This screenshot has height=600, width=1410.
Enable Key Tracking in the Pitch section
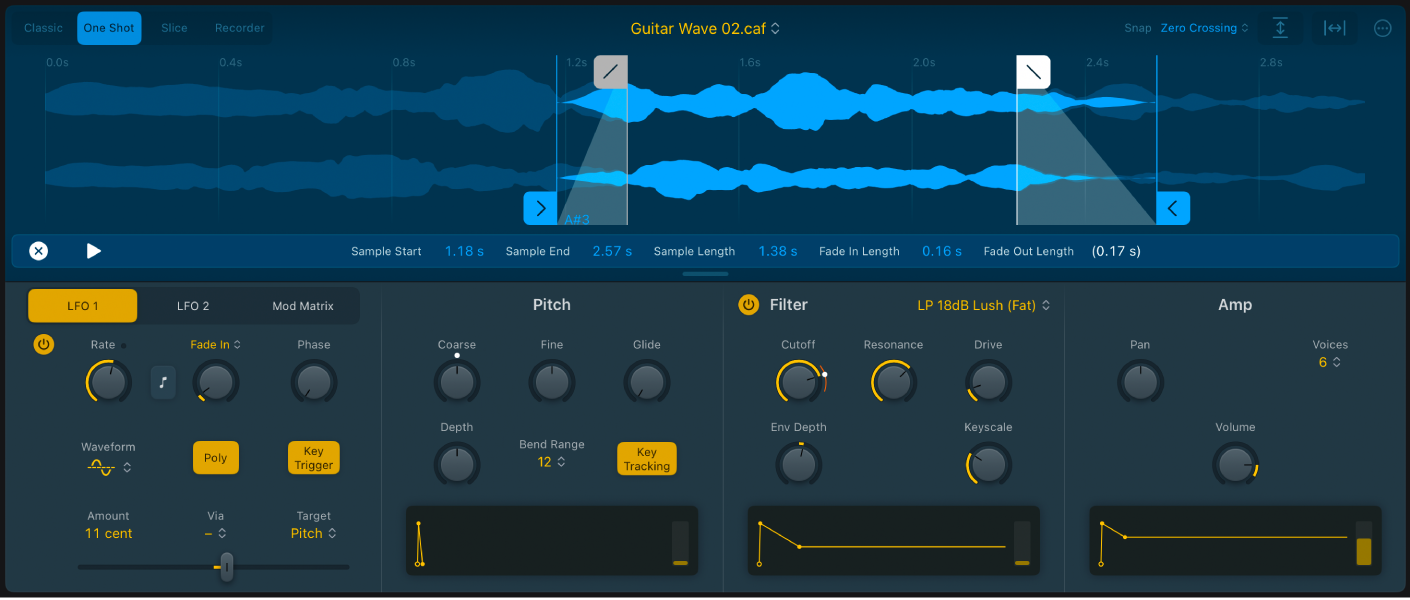tap(647, 458)
